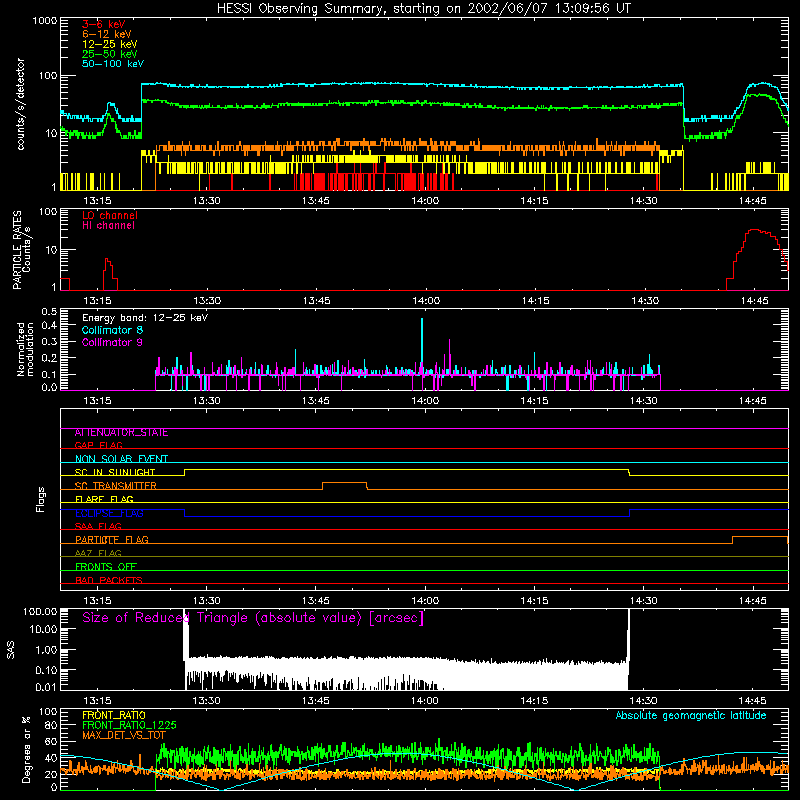
Task: Click the '14:30' tick under the SAS panel
Action: (x=643, y=701)
